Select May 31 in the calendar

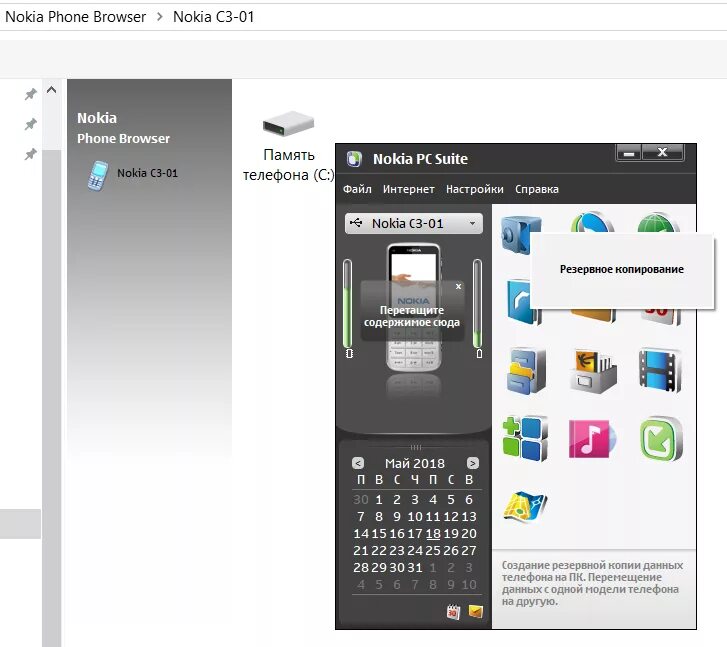pyautogui.click(x=415, y=568)
